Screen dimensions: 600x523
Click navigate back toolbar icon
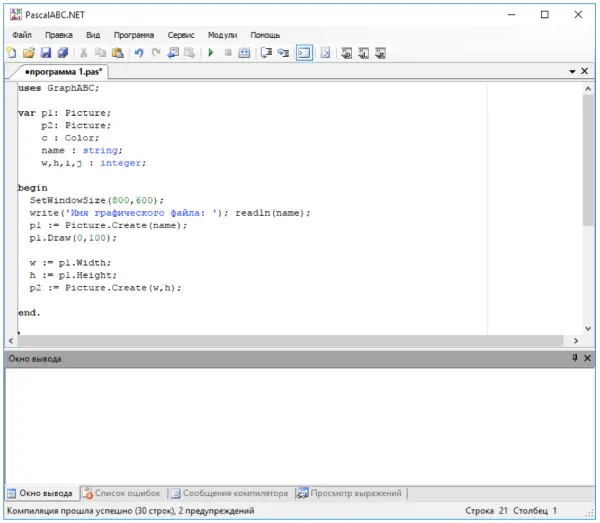click(x=173, y=53)
